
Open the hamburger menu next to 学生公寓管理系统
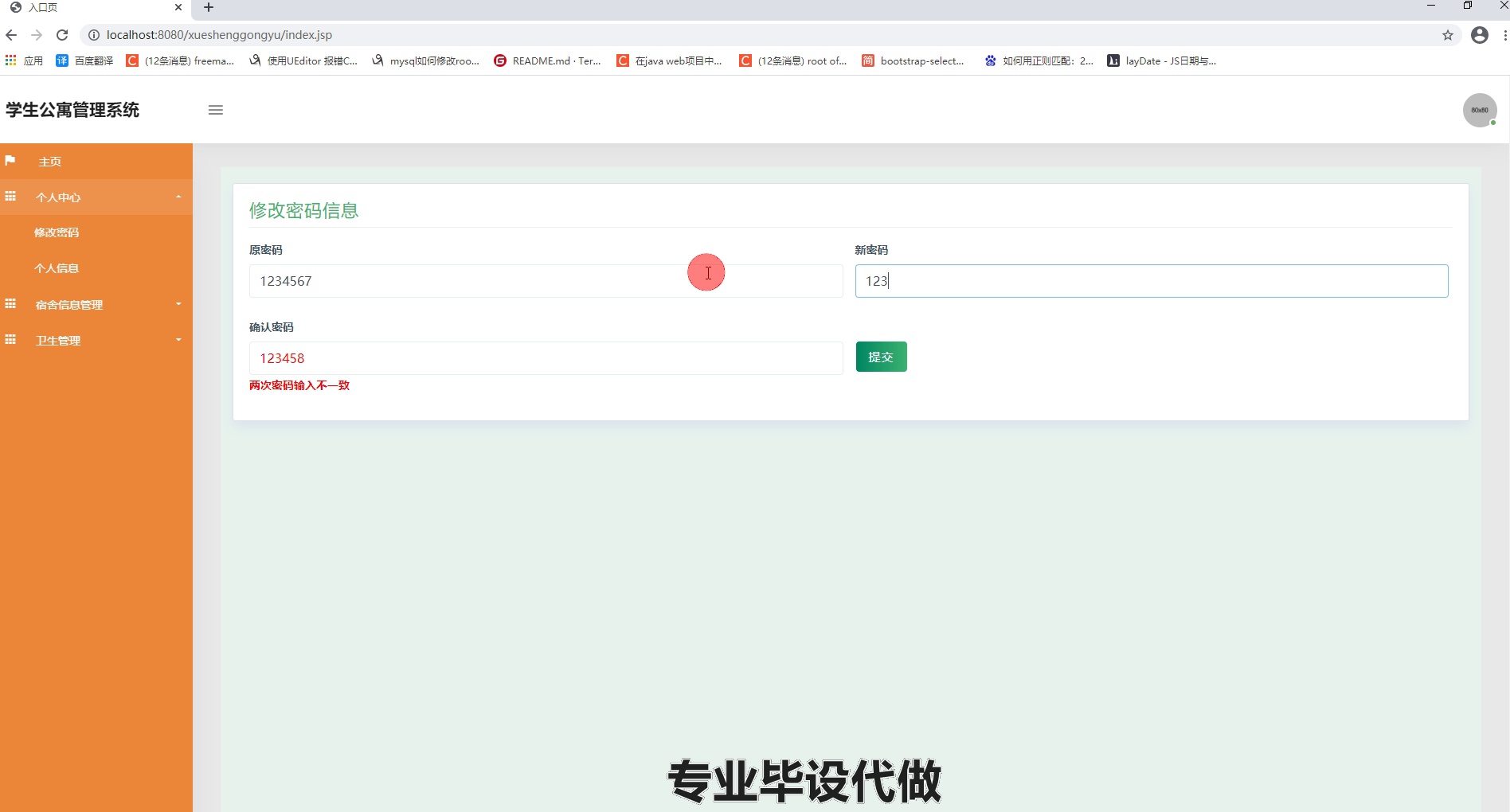215,110
